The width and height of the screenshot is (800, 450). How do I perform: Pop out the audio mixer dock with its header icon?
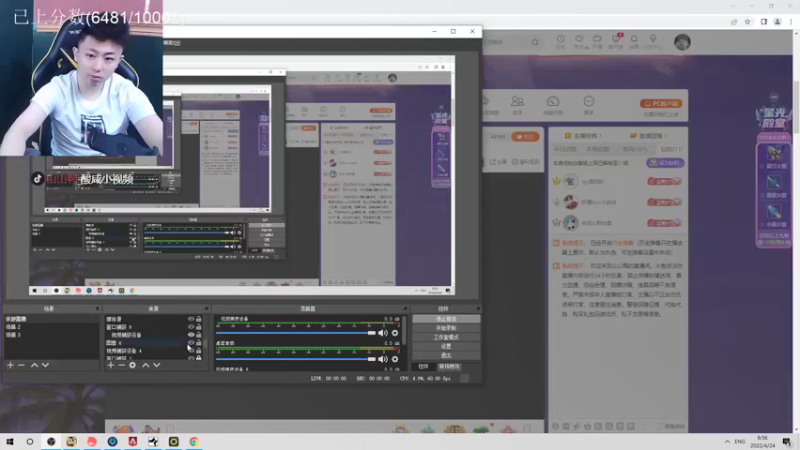(405, 309)
